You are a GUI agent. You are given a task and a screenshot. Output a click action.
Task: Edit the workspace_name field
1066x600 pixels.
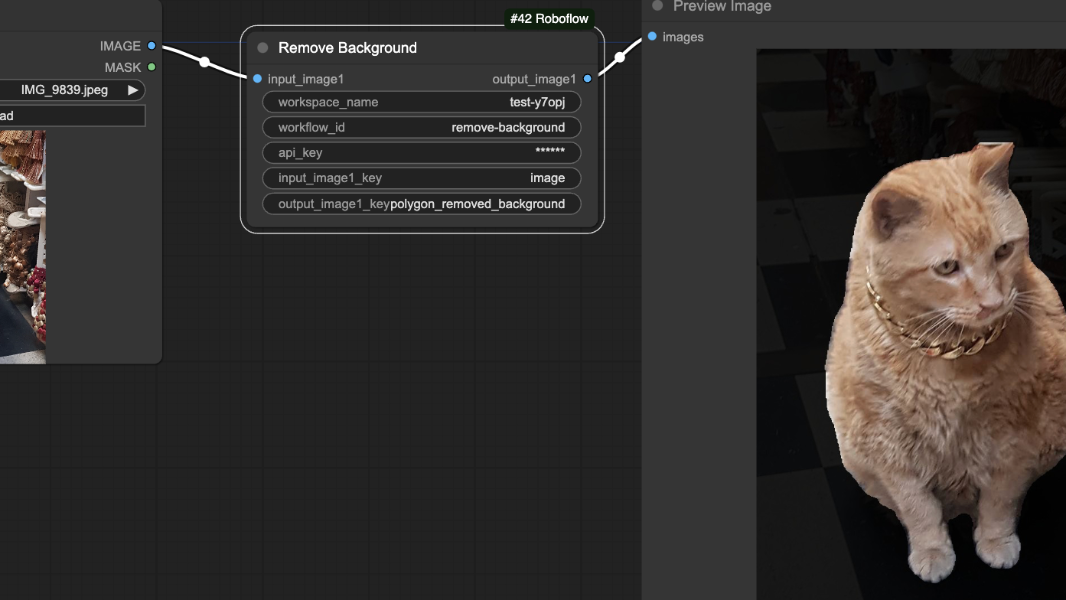[421, 102]
